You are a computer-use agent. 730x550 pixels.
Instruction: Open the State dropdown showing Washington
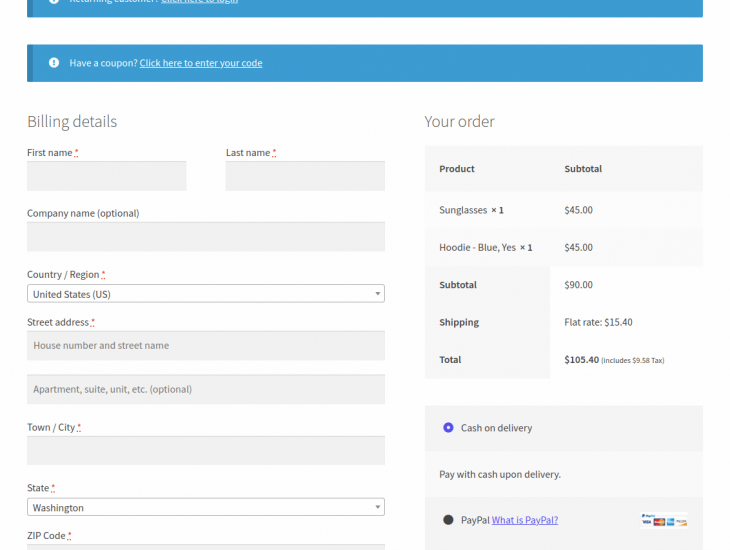(206, 507)
